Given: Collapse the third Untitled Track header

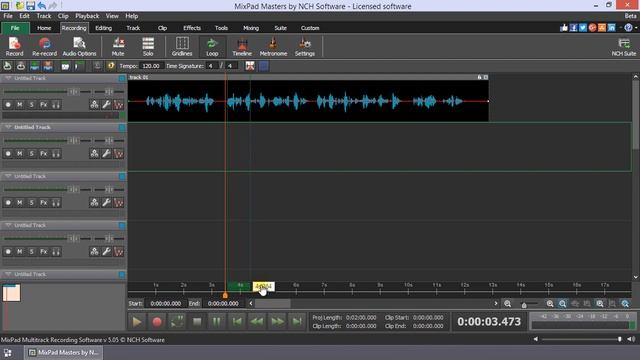Looking at the screenshot, I should click(8, 176).
